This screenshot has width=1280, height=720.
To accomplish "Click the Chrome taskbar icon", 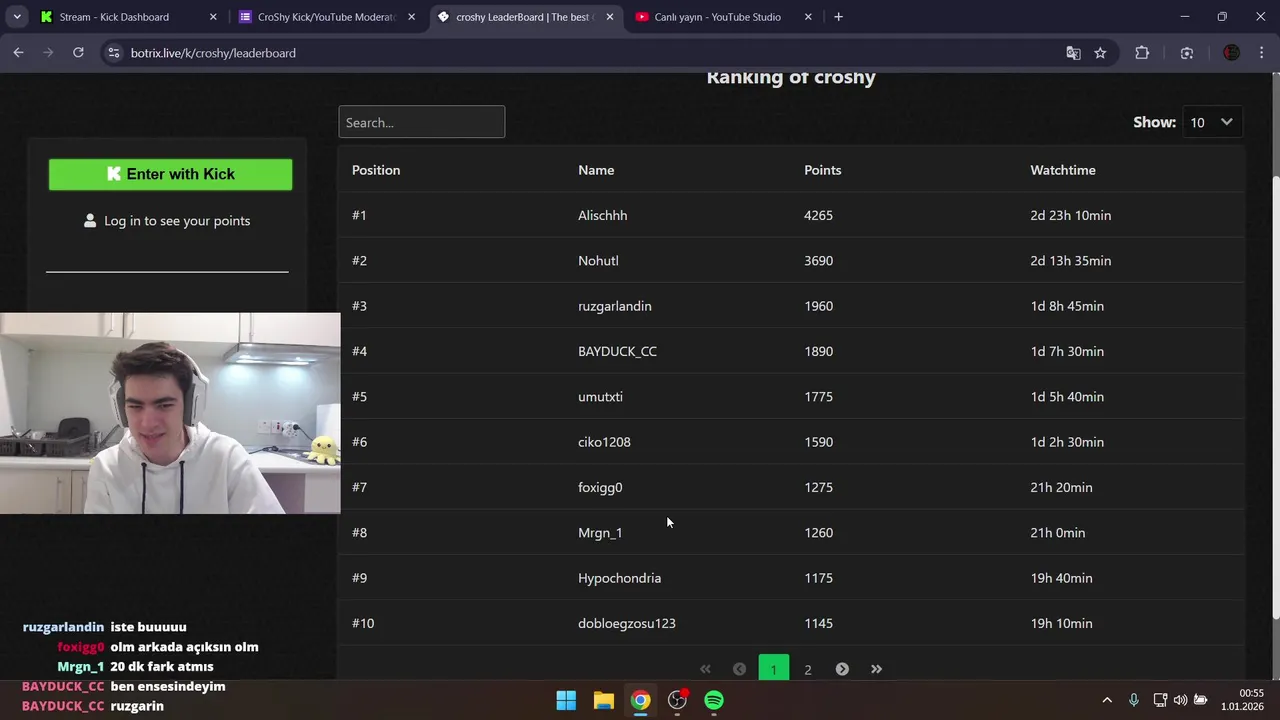I will point(640,700).
